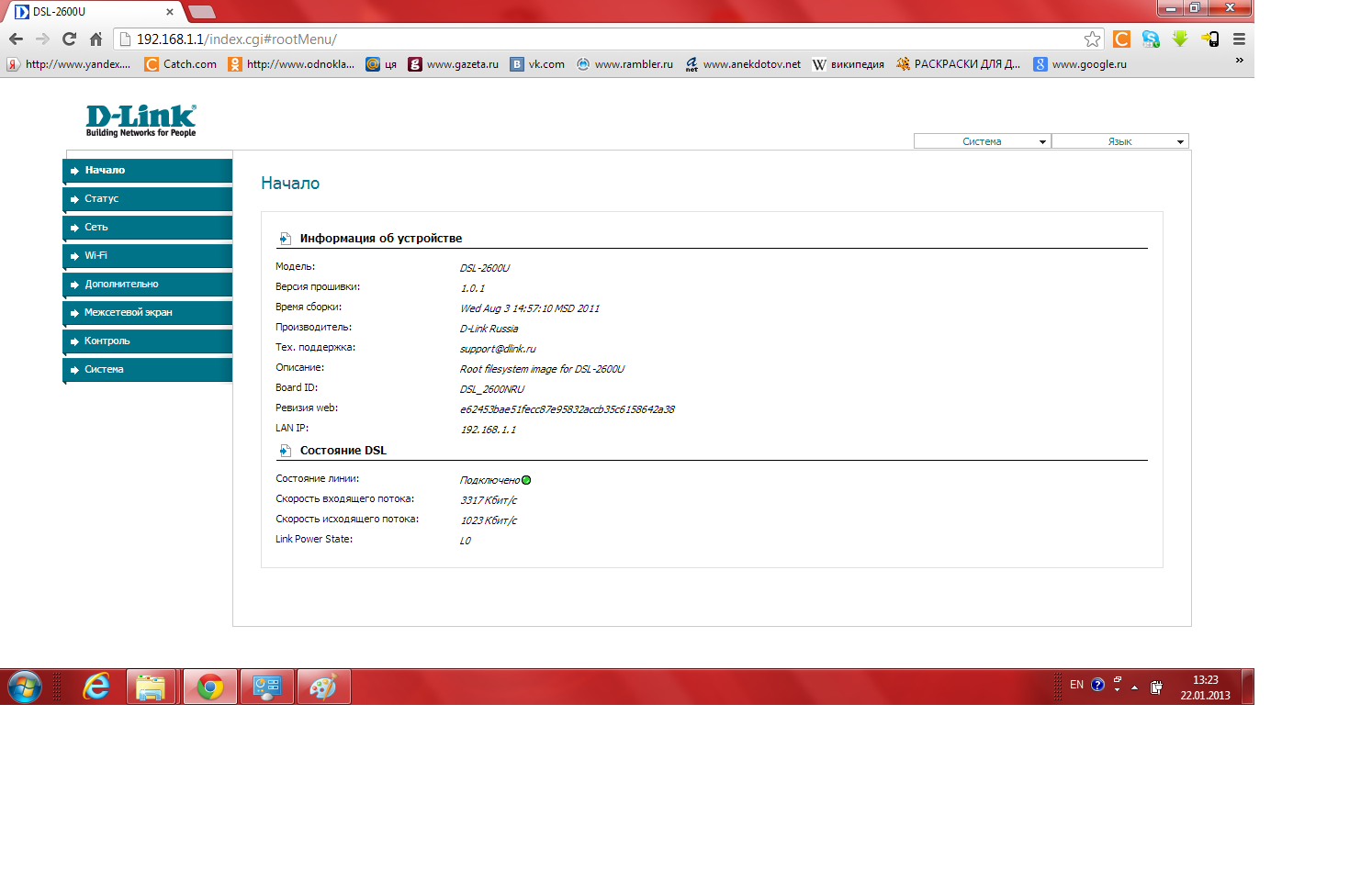This screenshot has width=1372, height=894.
Task: Close the DSL-2600U browser tab
Action: (x=170, y=12)
